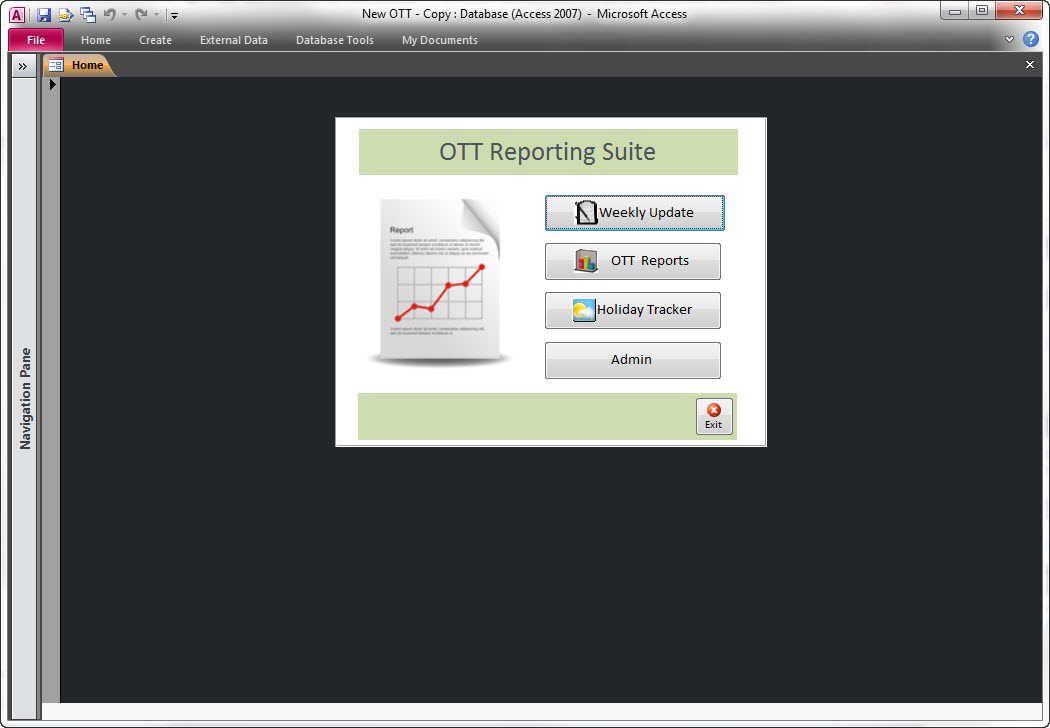The image size is (1050, 728).
Task: Open the Admin section
Action: (x=633, y=360)
